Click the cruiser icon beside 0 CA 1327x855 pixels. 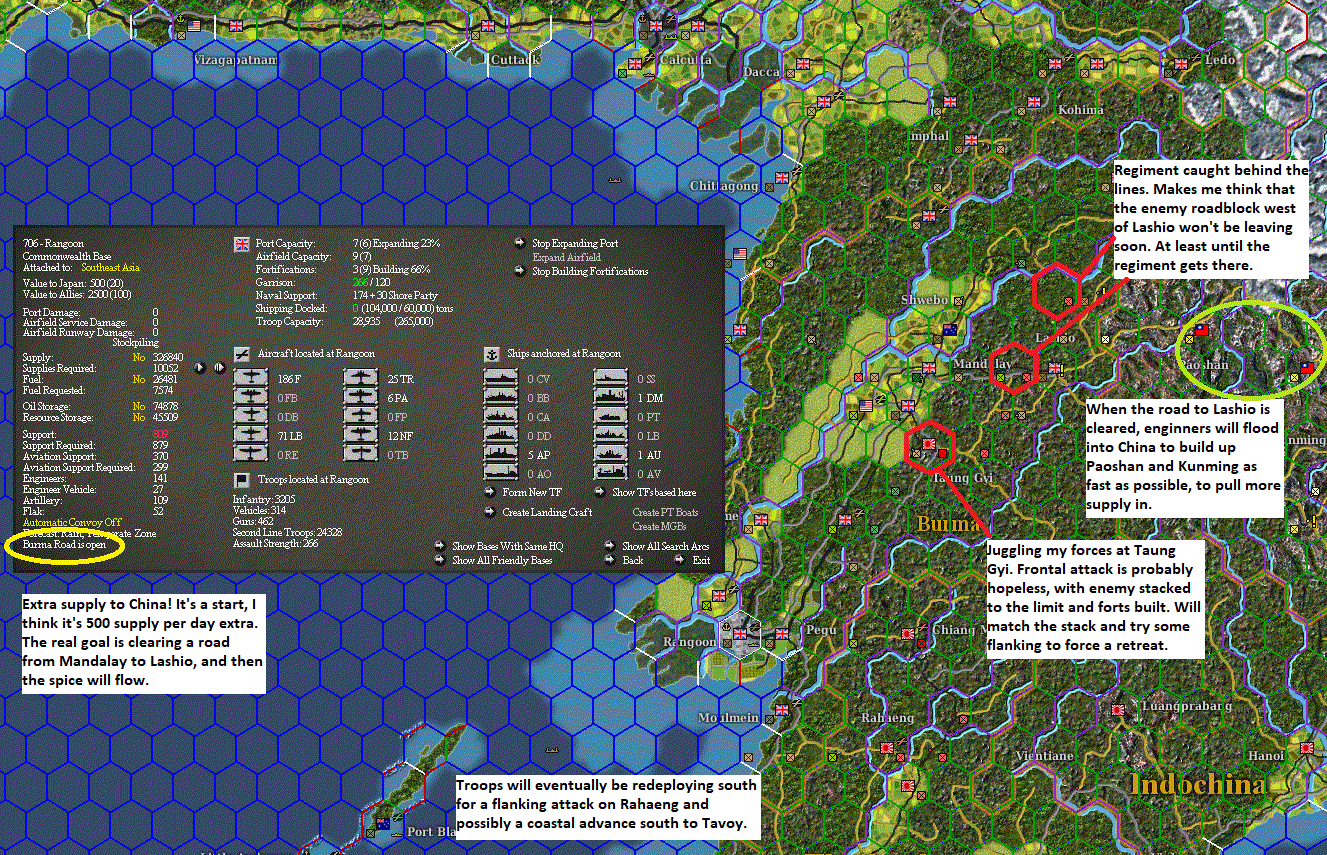coord(500,417)
